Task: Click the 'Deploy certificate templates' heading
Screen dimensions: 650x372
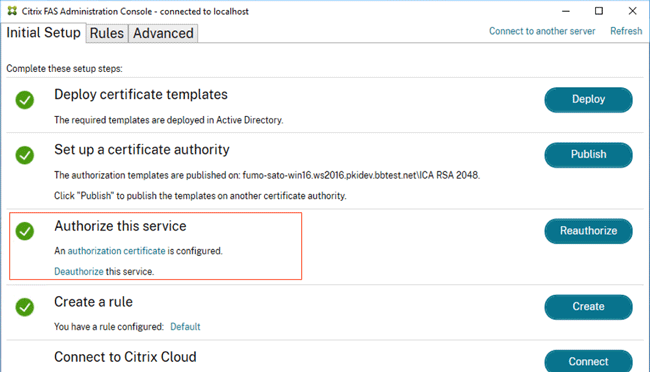Action: point(141,95)
